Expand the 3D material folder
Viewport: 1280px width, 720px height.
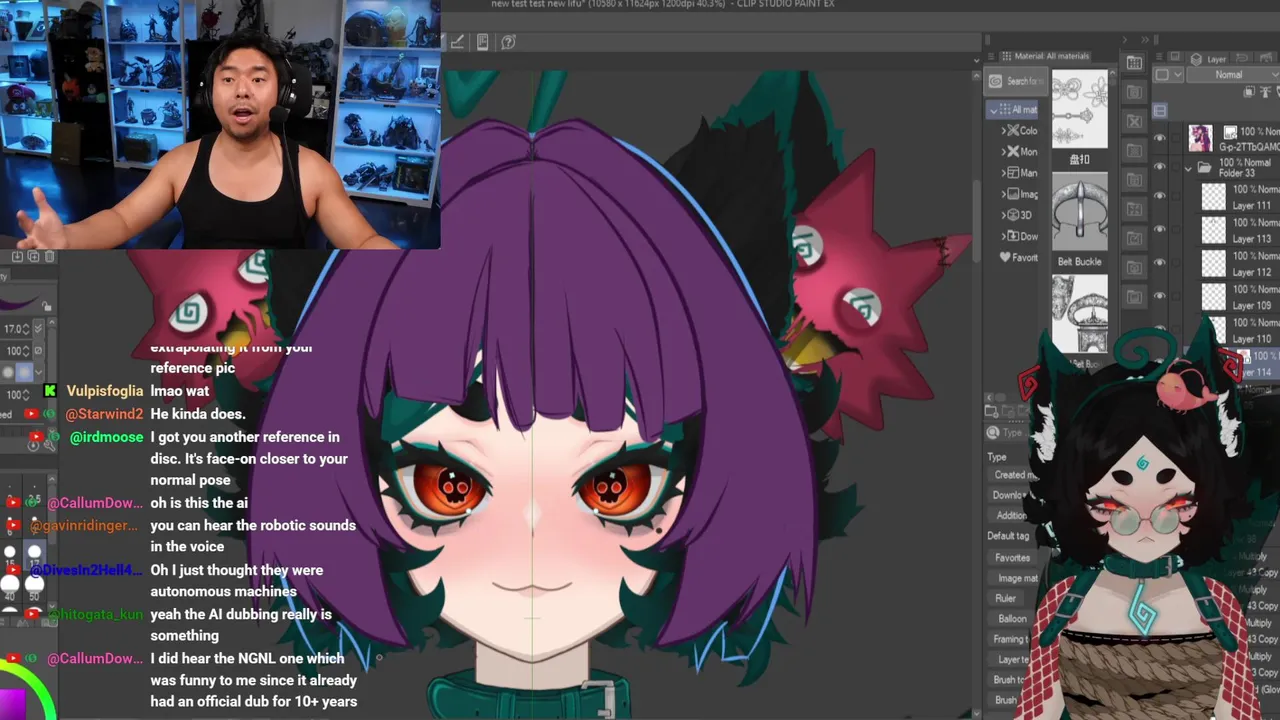point(1003,215)
